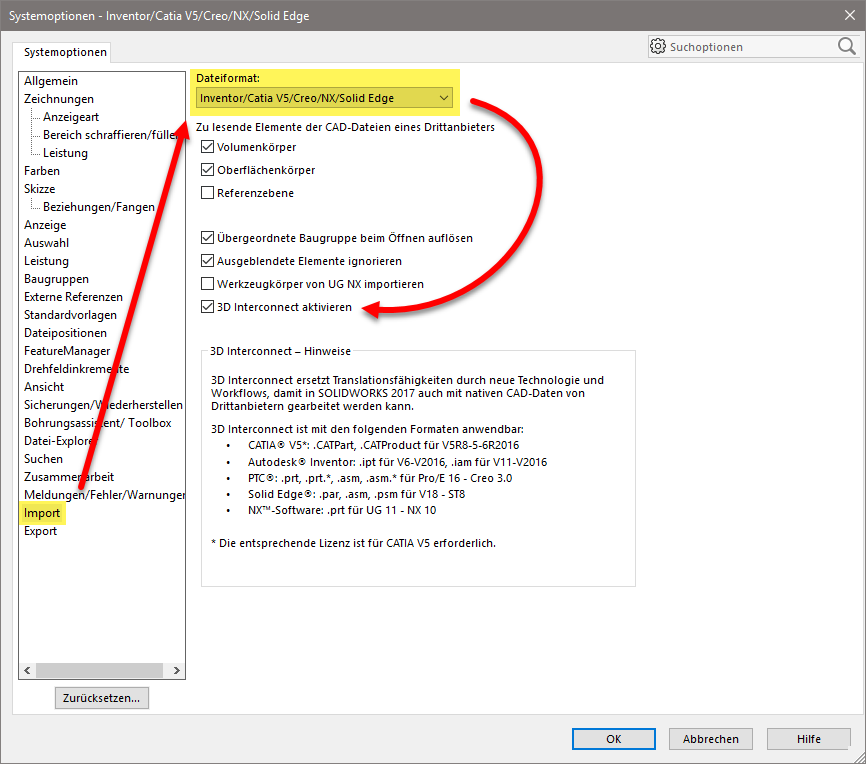Toggle 3D Interconnect aktivieren checkbox
The image size is (866, 764).
(x=208, y=307)
